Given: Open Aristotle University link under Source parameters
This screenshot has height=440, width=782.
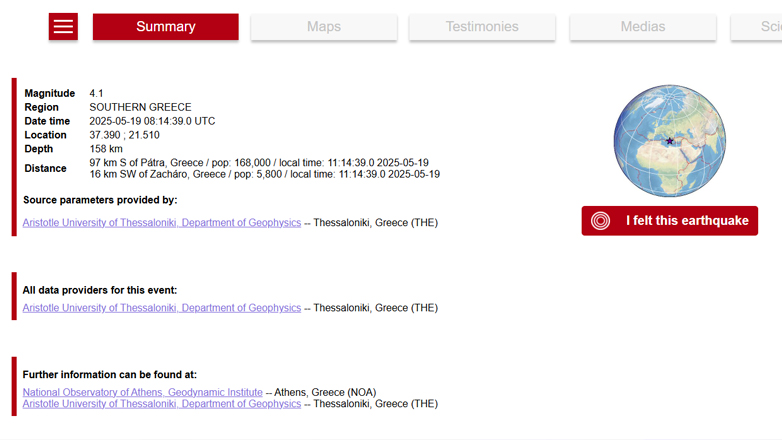Looking at the screenshot, I should click(162, 223).
